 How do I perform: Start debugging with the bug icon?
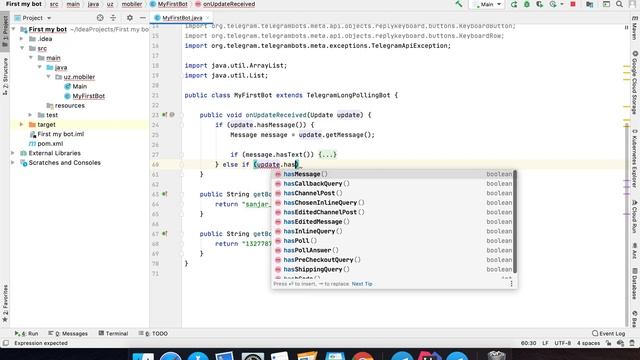[x=527, y=4]
